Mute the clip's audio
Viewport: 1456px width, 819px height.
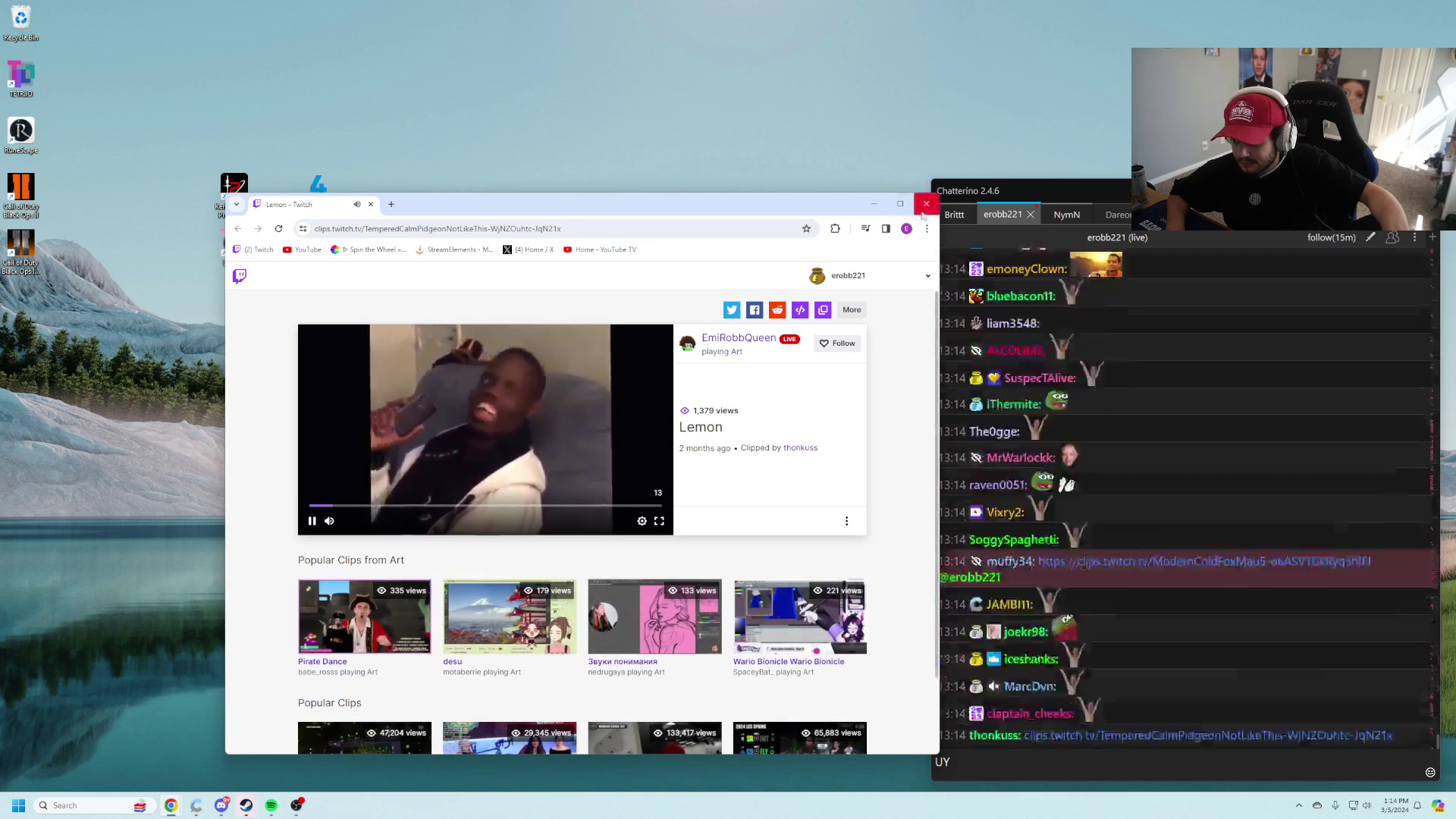(x=329, y=521)
